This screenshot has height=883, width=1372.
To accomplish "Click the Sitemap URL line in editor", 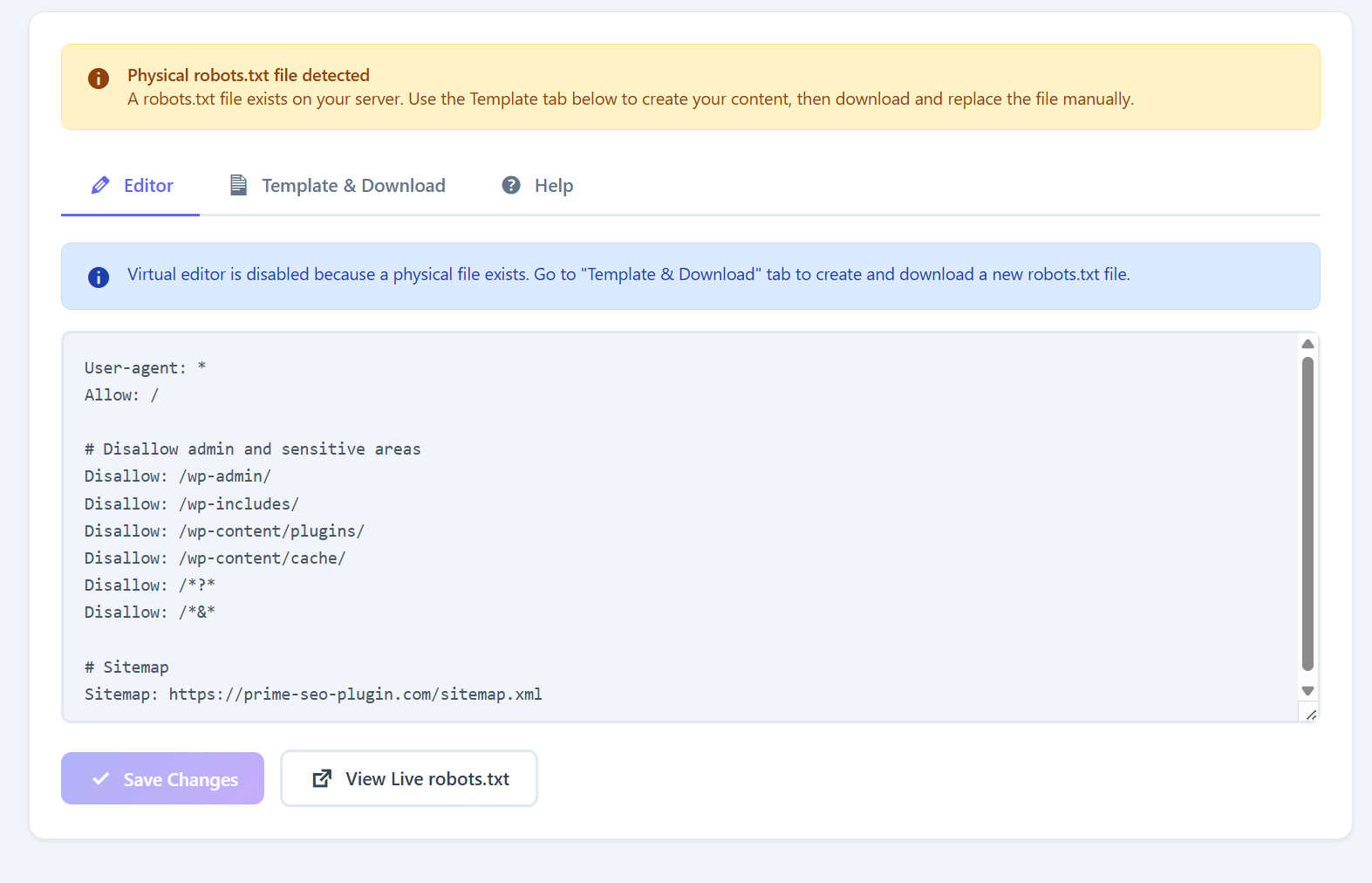I will (313, 695).
